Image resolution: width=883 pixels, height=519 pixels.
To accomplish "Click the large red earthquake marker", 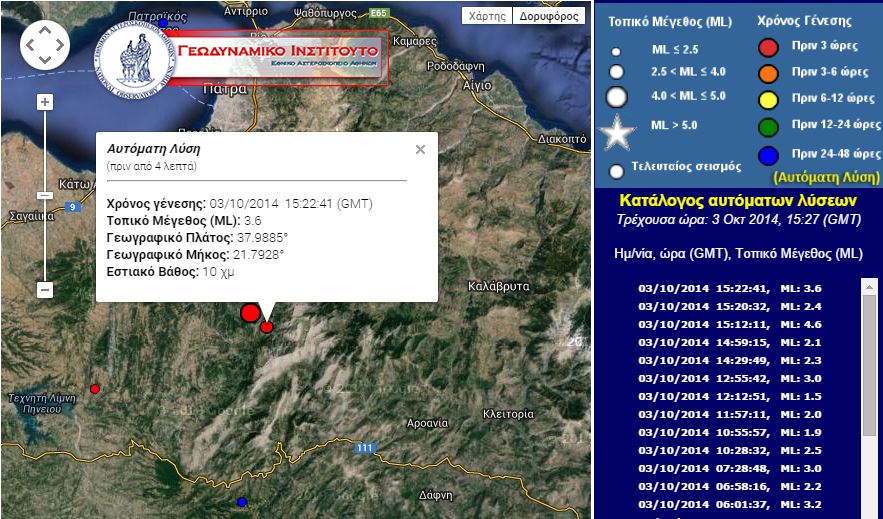I will (x=250, y=313).
